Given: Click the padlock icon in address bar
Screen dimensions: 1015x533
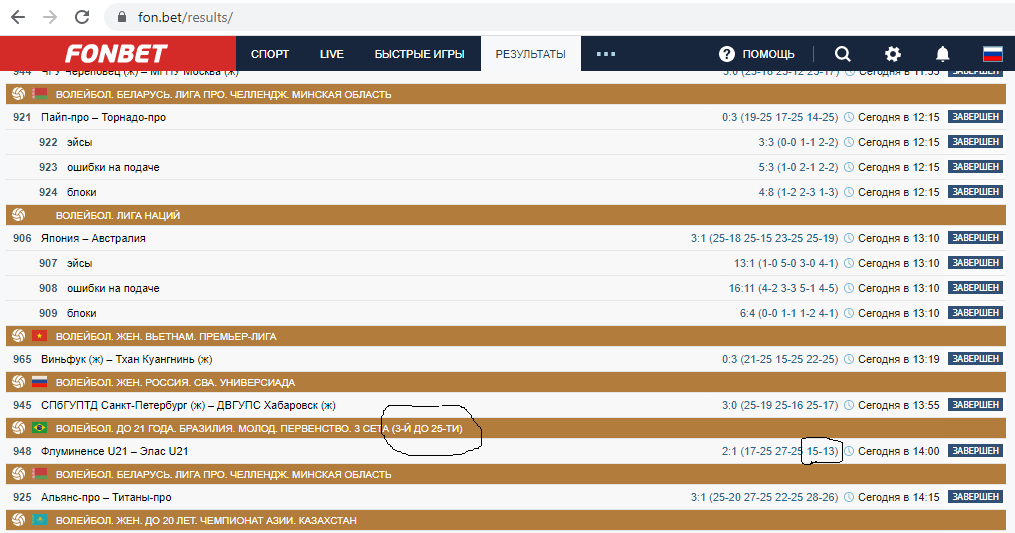Looking at the screenshot, I should (x=122, y=17).
